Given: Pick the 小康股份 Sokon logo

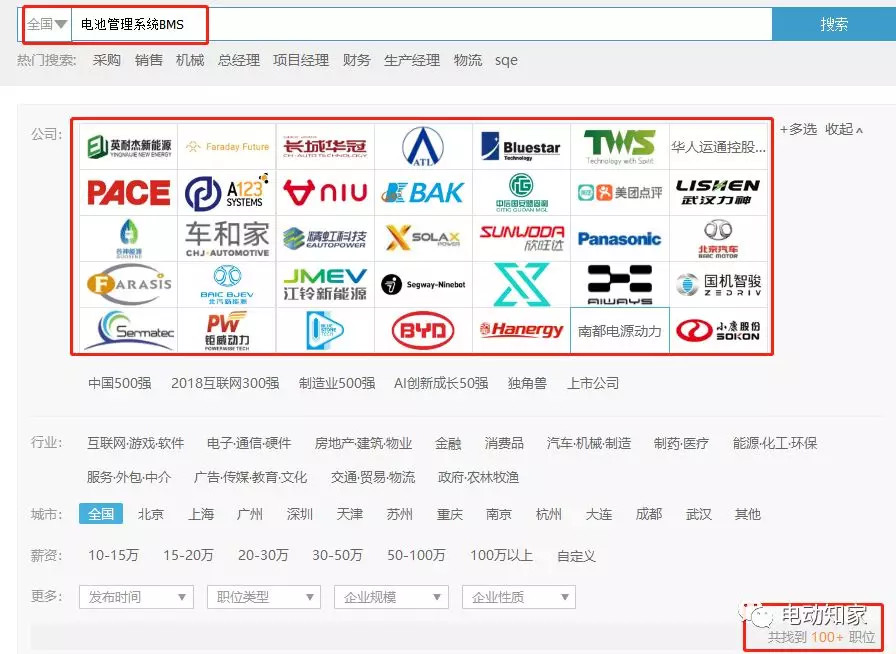Looking at the screenshot, I should [718, 330].
